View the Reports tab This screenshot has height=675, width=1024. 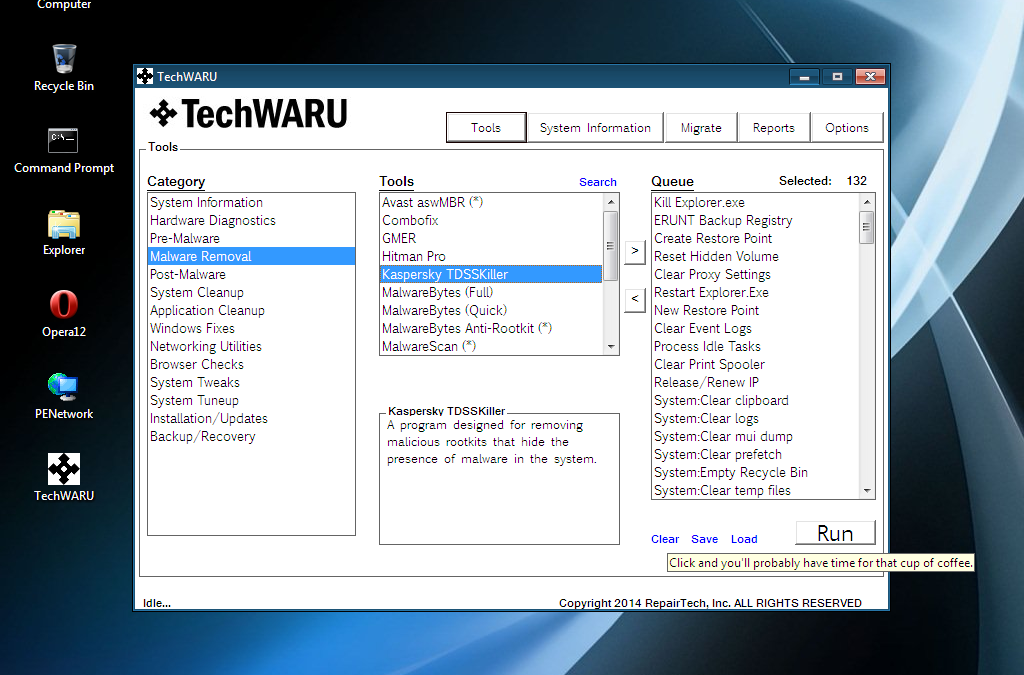[773, 127]
